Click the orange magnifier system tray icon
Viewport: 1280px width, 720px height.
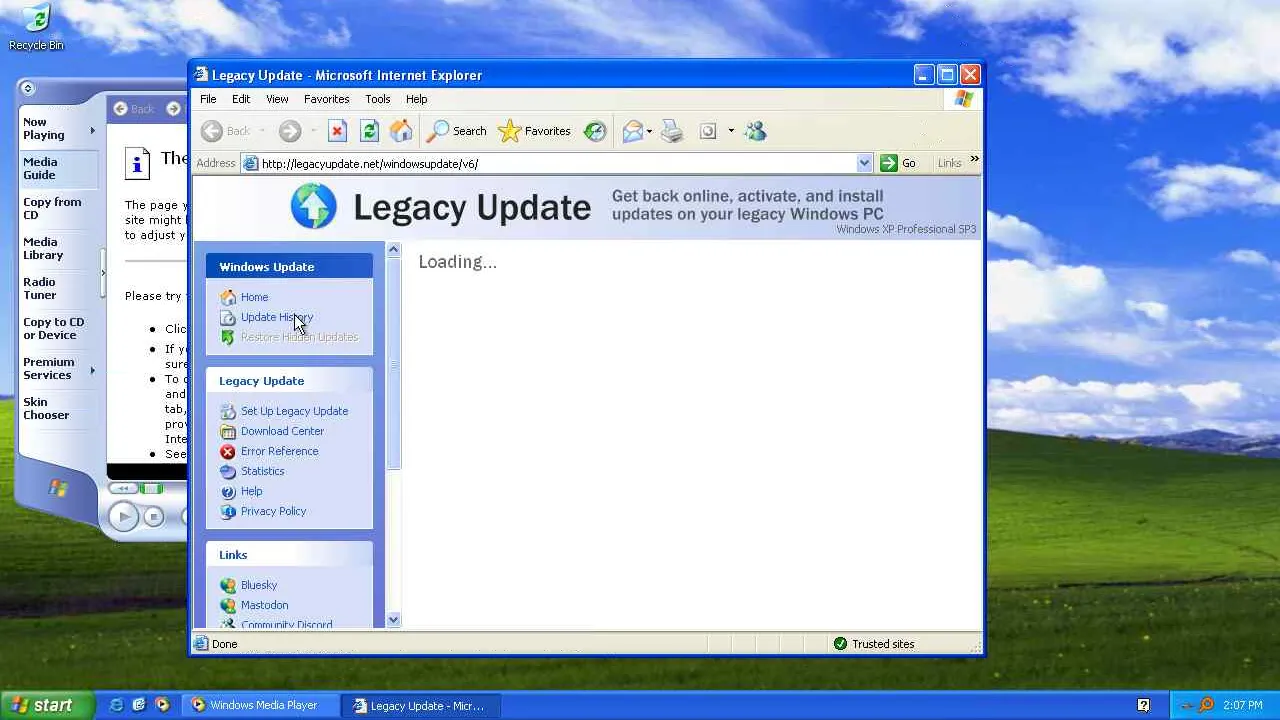pos(1206,705)
